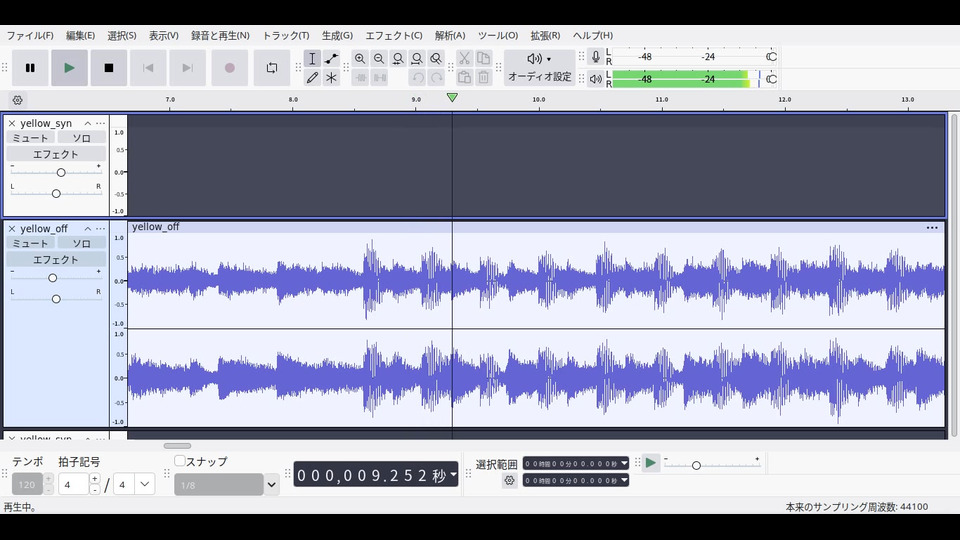Click エフェクト button on yellow_off track
The image size is (960, 540).
coord(56,260)
